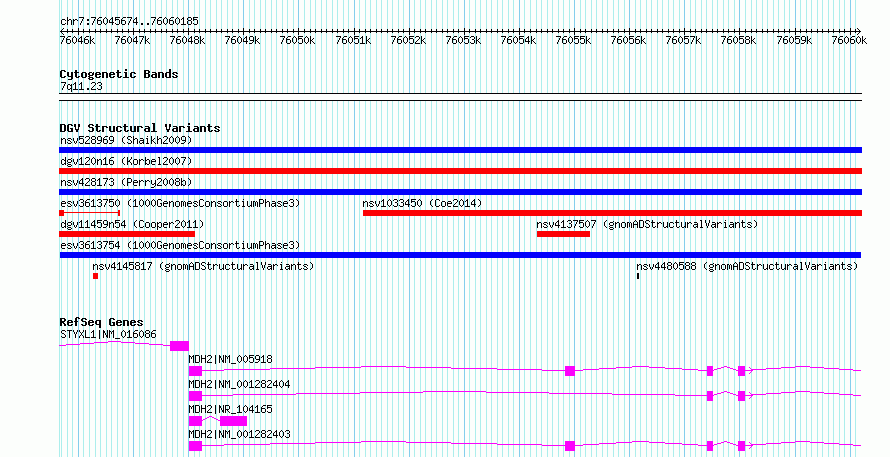This screenshot has height=457, width=890.
Task: Click the STYXL1|NM_016086 gene label
Action: (x=108, y=334)
